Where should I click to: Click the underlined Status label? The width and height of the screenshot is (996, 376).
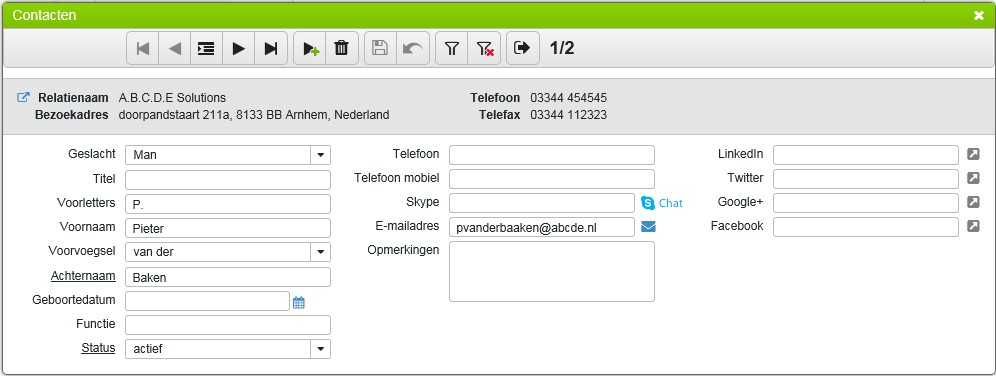(x=98, y=348)
